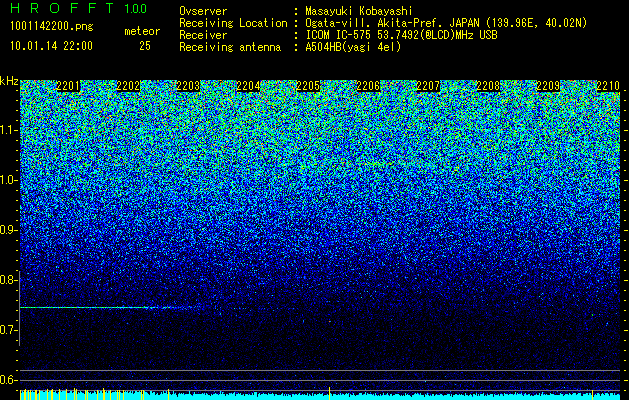The width and height of the screenshot is (629, 400).
Task: Click the meteor label
Action: click(x=142, y=31)
